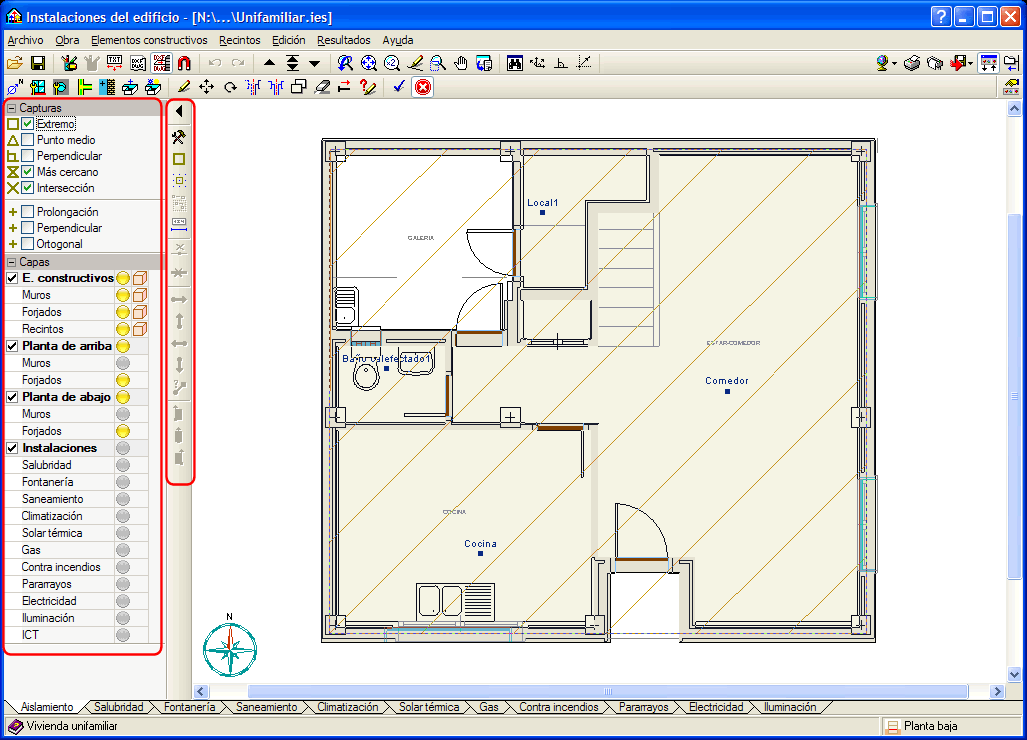The width and height of the screenshot is (1027, 740).
Task: Click the window with red base icon
Action: point(38,87)
